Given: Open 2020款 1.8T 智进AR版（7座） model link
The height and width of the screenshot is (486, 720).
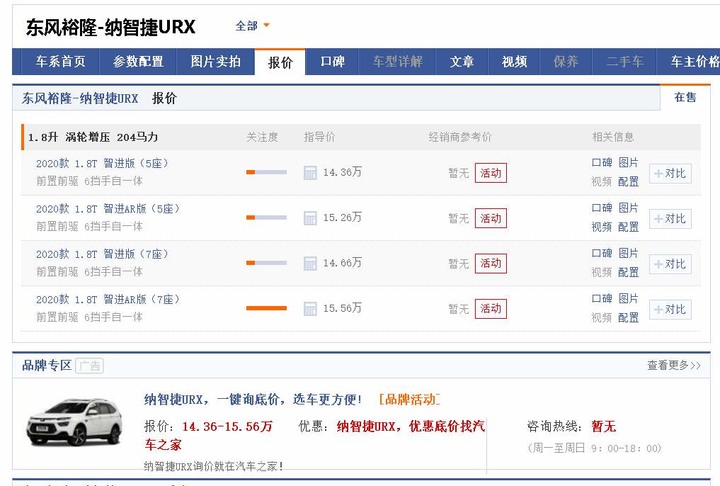Looking at the screenshot, I should point(108,300).
